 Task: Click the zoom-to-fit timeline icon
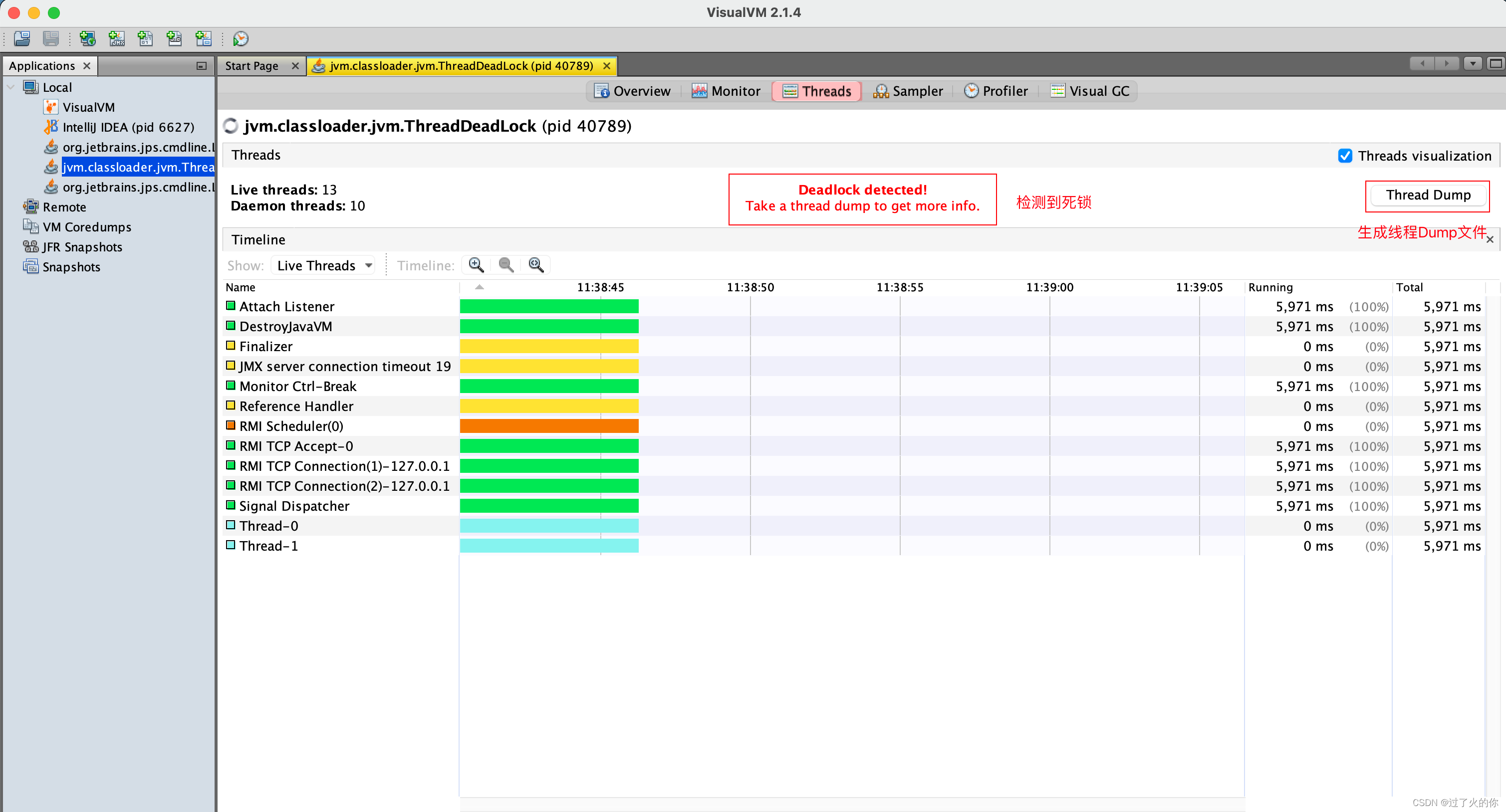point(535,265)
